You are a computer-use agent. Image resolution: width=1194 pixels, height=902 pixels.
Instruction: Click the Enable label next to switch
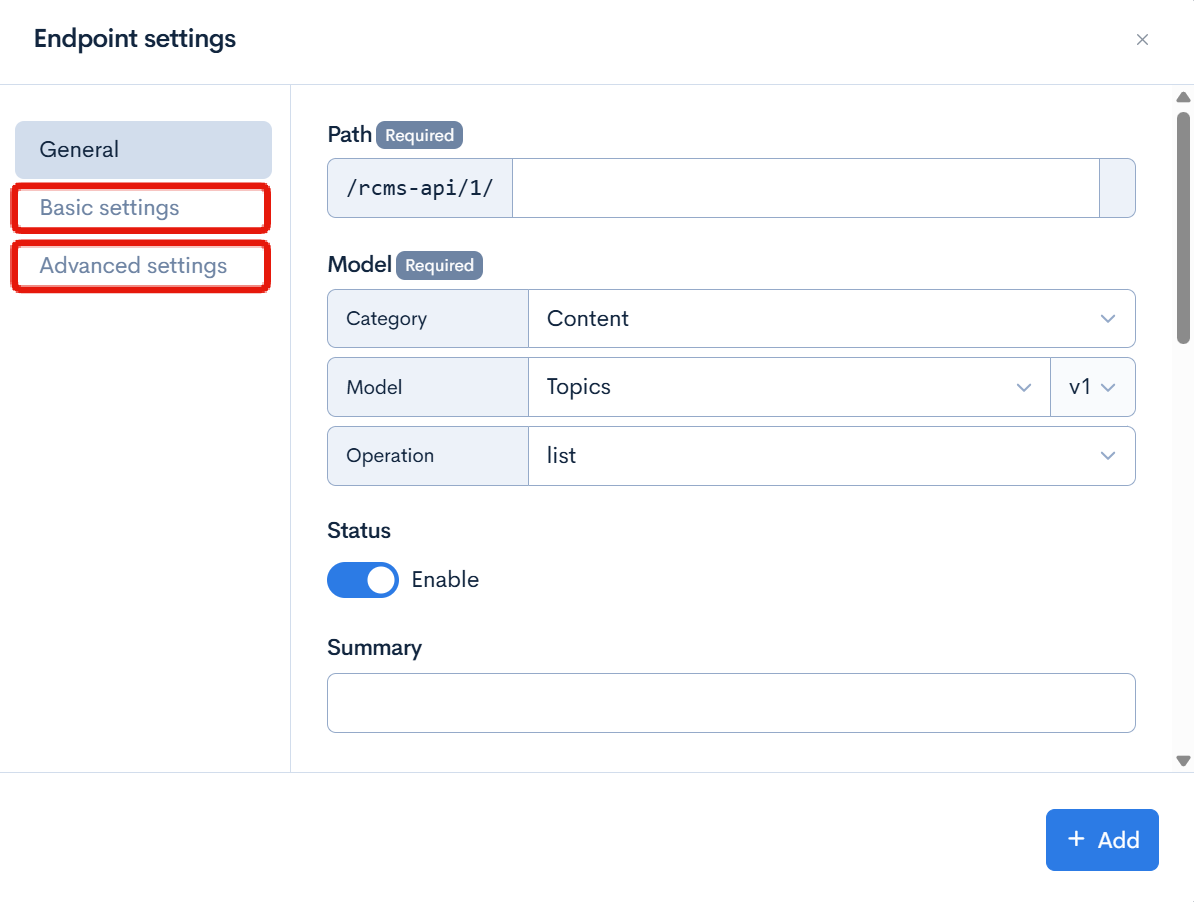[x=445, y=580]
